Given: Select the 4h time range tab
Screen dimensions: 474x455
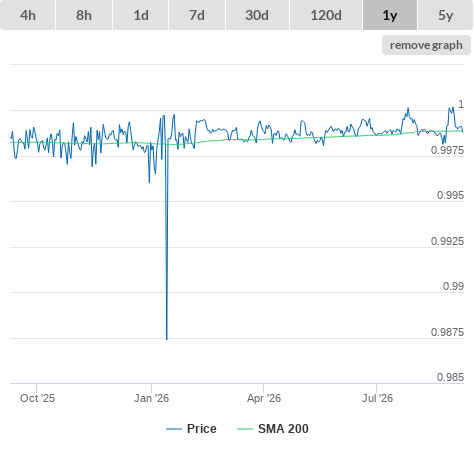Looking at the screenshot, I should (x=28, y=15).
